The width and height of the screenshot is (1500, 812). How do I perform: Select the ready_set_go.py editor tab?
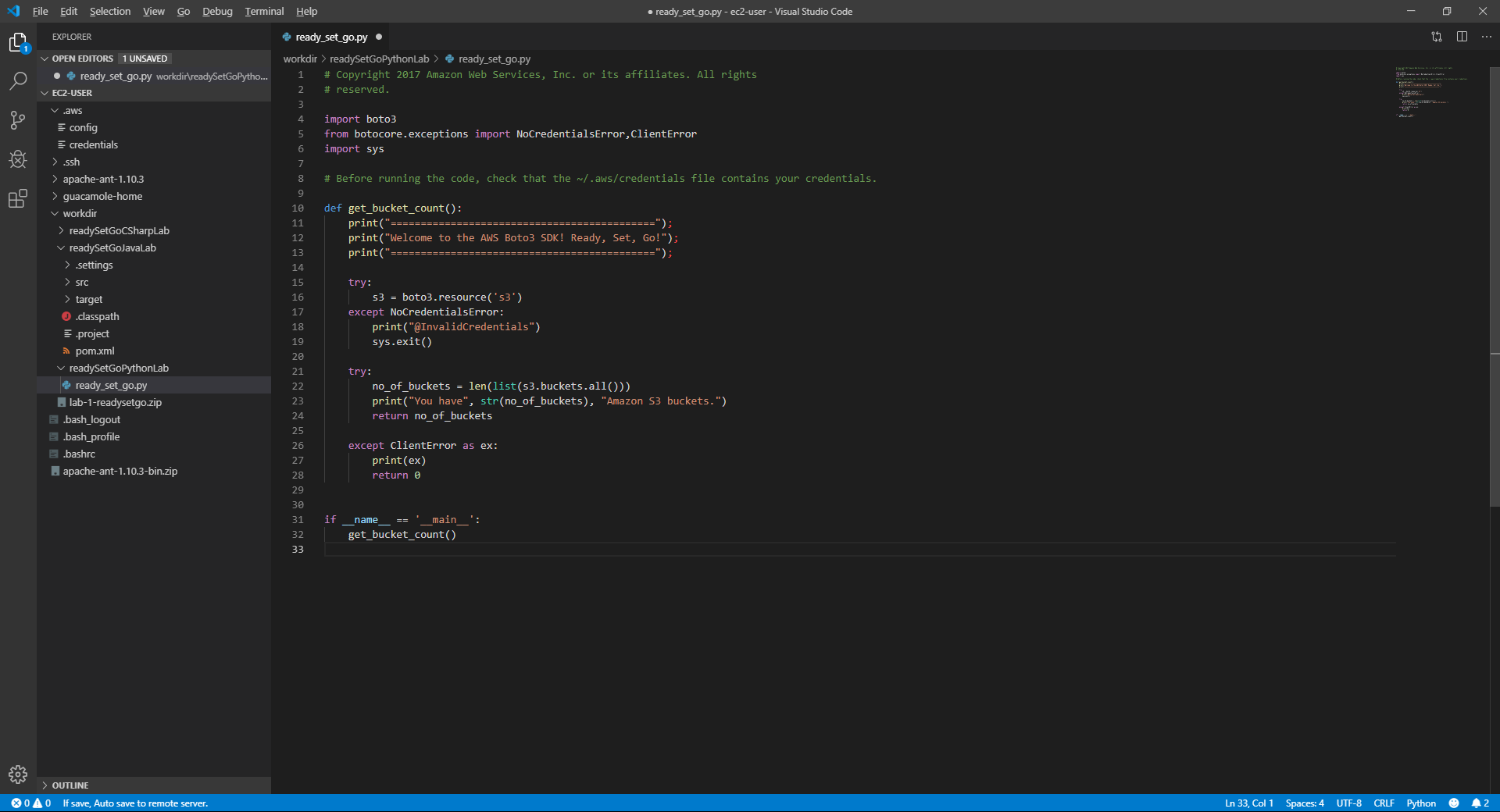[x=331, y=37]
